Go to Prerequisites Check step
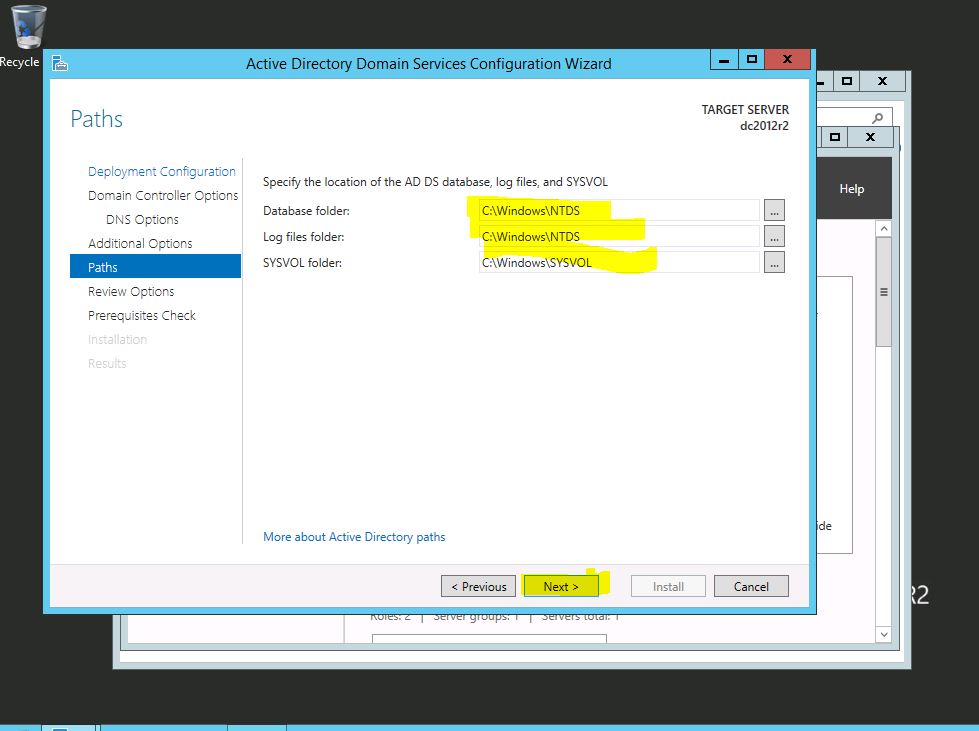The image size is (979, 731). pyautogui.click(x=142, y=316)
